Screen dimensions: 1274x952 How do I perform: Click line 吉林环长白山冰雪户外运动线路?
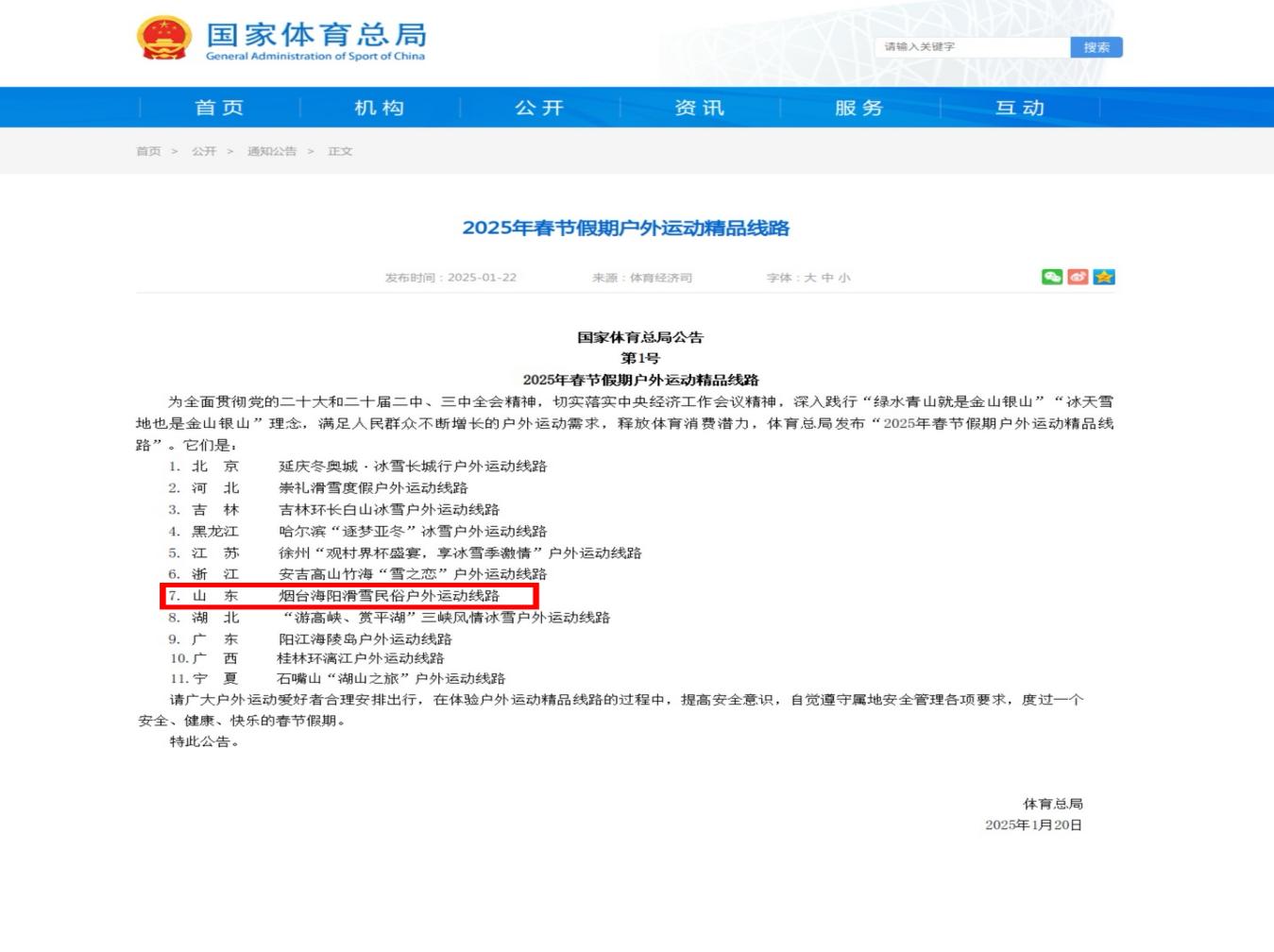coord(389,510)
